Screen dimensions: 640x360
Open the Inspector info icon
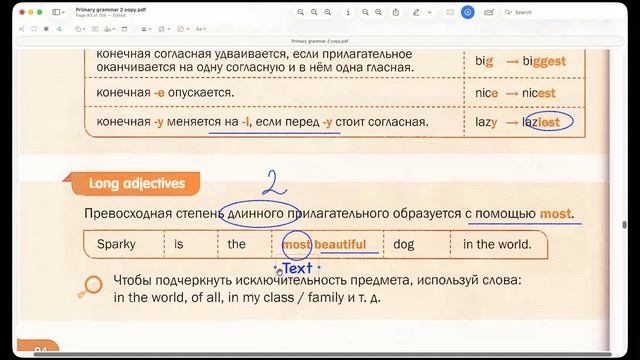348,12
